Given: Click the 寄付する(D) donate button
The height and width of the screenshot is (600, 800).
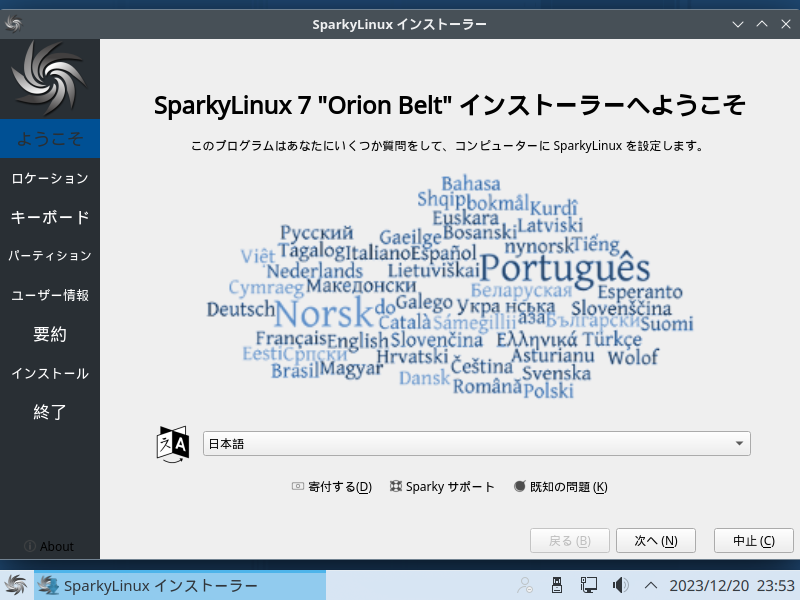Looking at the screenshot, I should (332, 487).
